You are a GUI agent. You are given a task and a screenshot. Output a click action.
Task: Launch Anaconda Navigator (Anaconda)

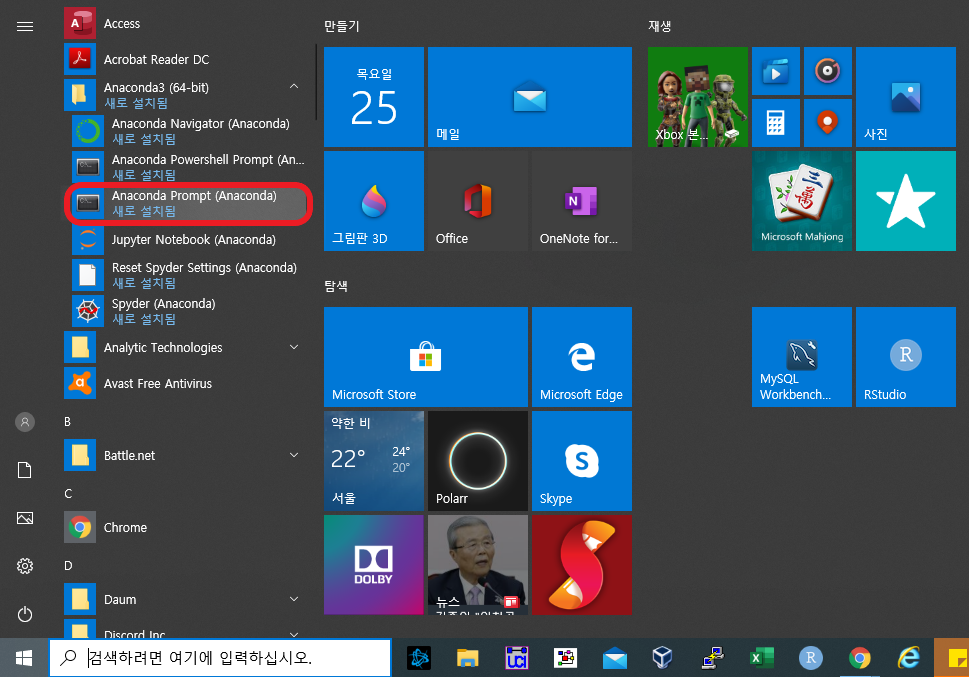point(189,131)
